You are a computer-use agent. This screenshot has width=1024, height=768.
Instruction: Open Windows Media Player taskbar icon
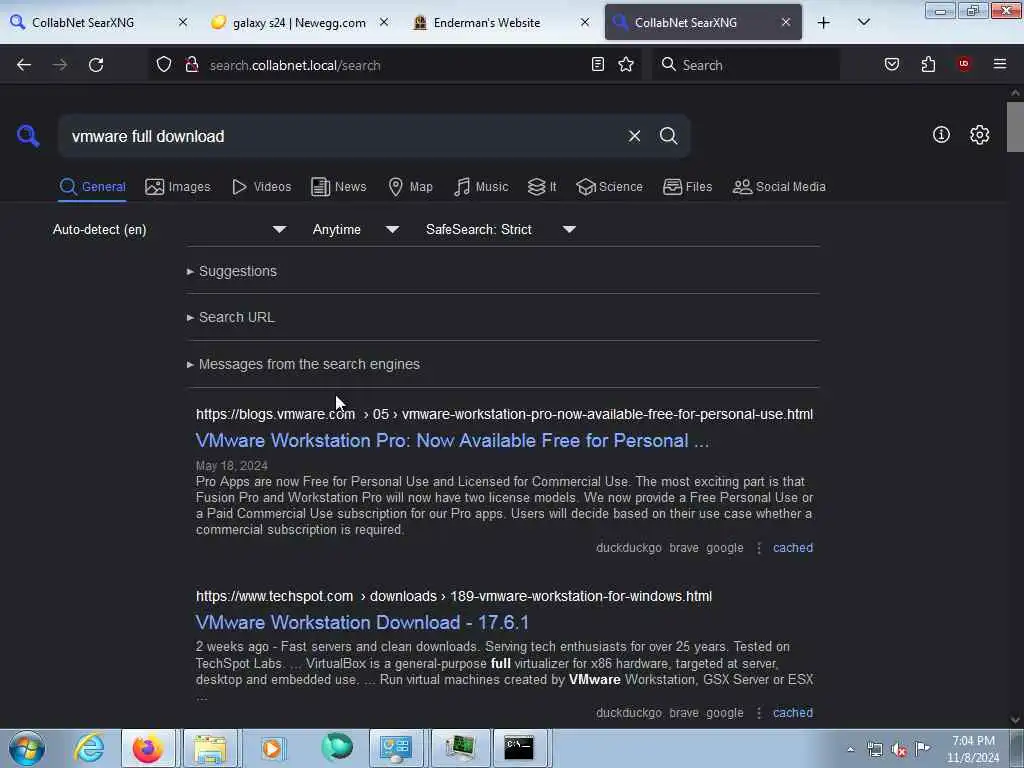(272, 748)
